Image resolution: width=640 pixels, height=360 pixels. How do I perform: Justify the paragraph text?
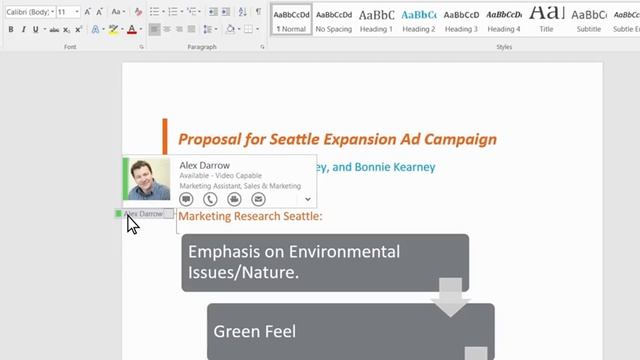(x=191, y=29)
